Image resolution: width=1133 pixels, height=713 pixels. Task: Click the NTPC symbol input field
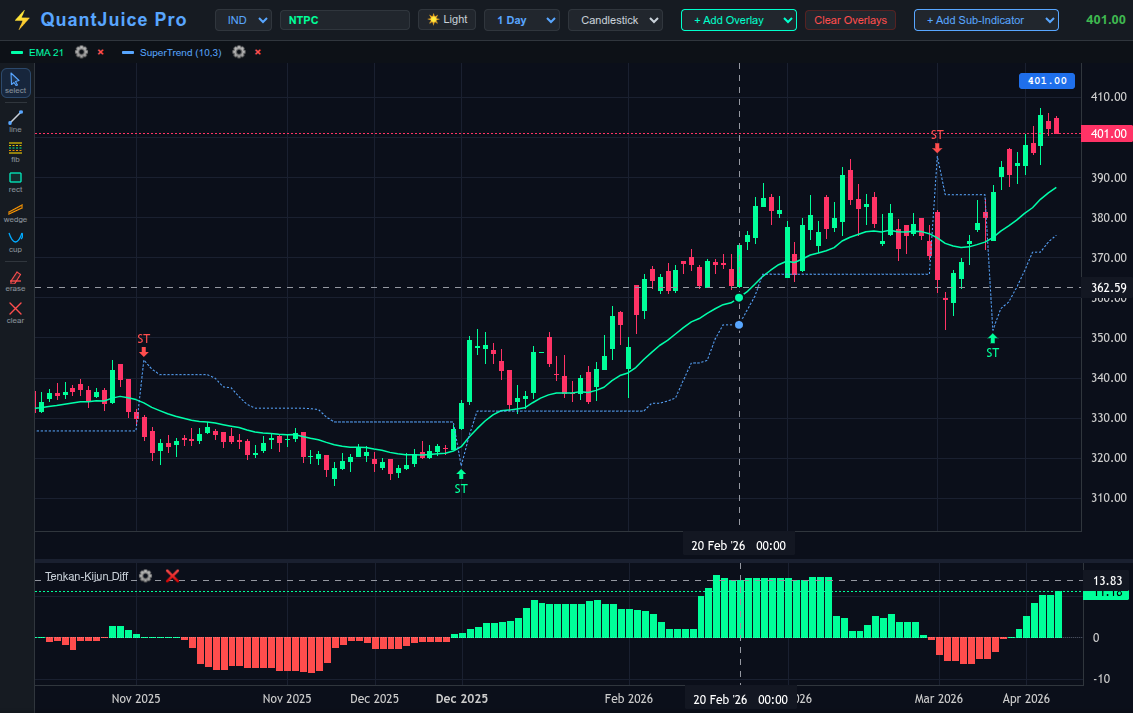[x=345, y=18]
